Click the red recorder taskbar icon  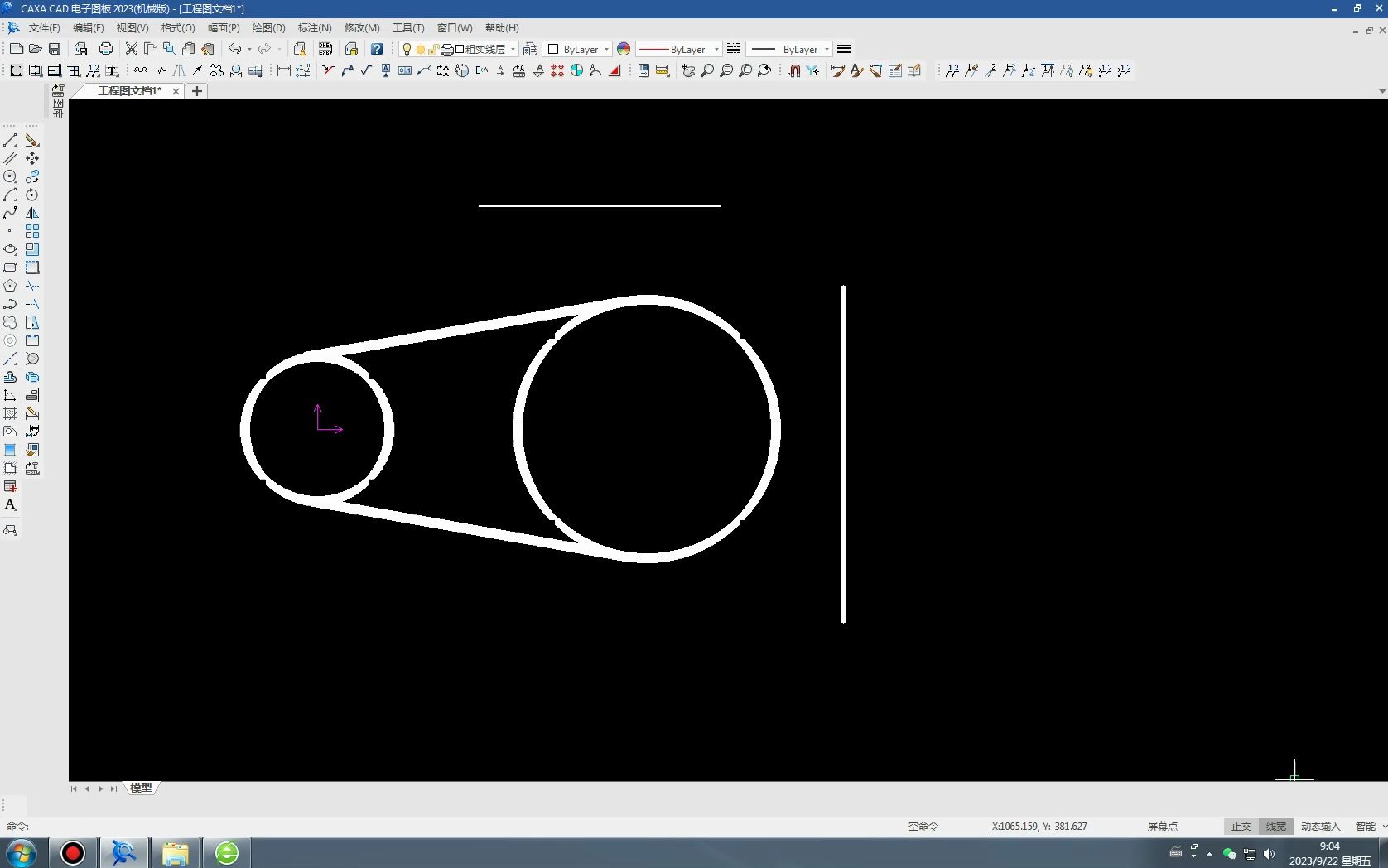tap(73, 852)
